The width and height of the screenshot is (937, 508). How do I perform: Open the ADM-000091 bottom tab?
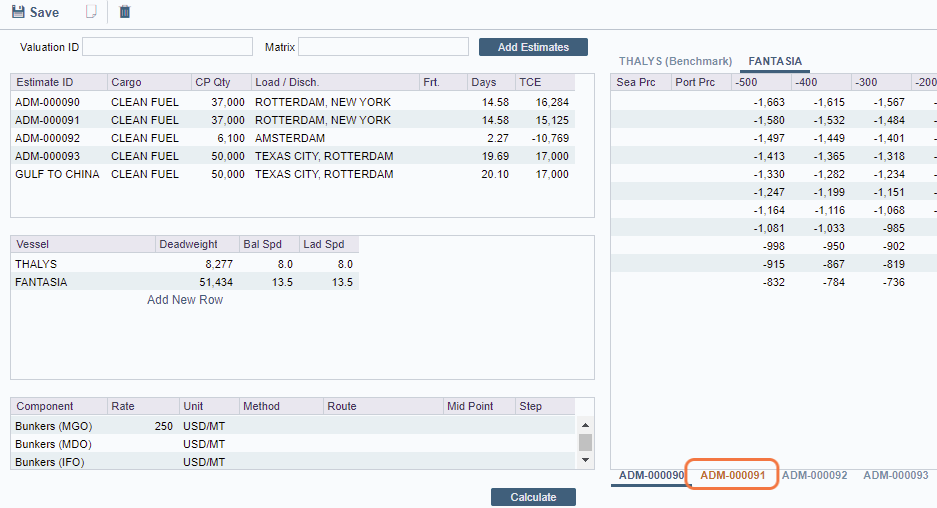click(x=732, y=476)
